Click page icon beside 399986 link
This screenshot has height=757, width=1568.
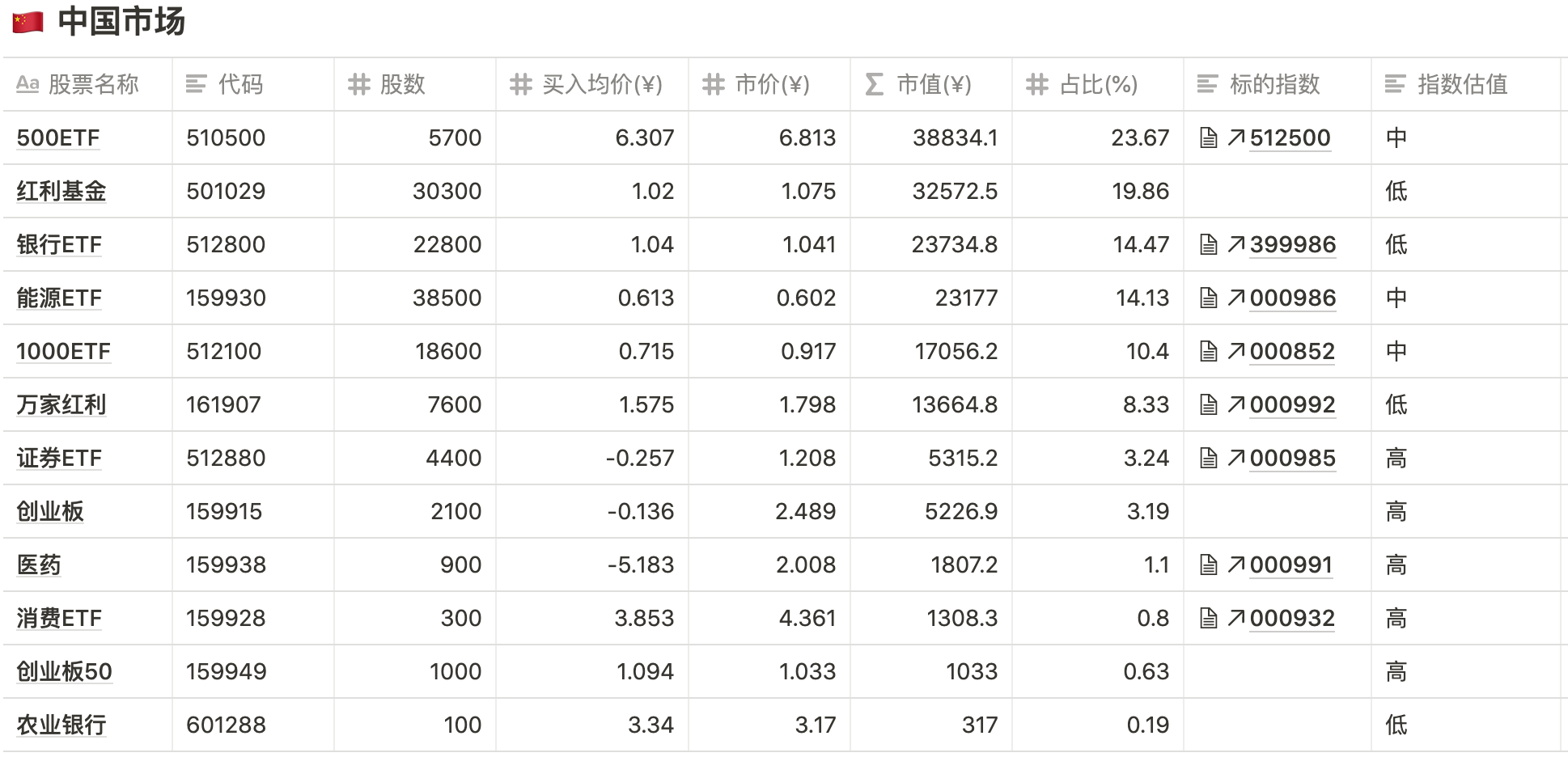pyautogui.click(x=1208, y=245)
